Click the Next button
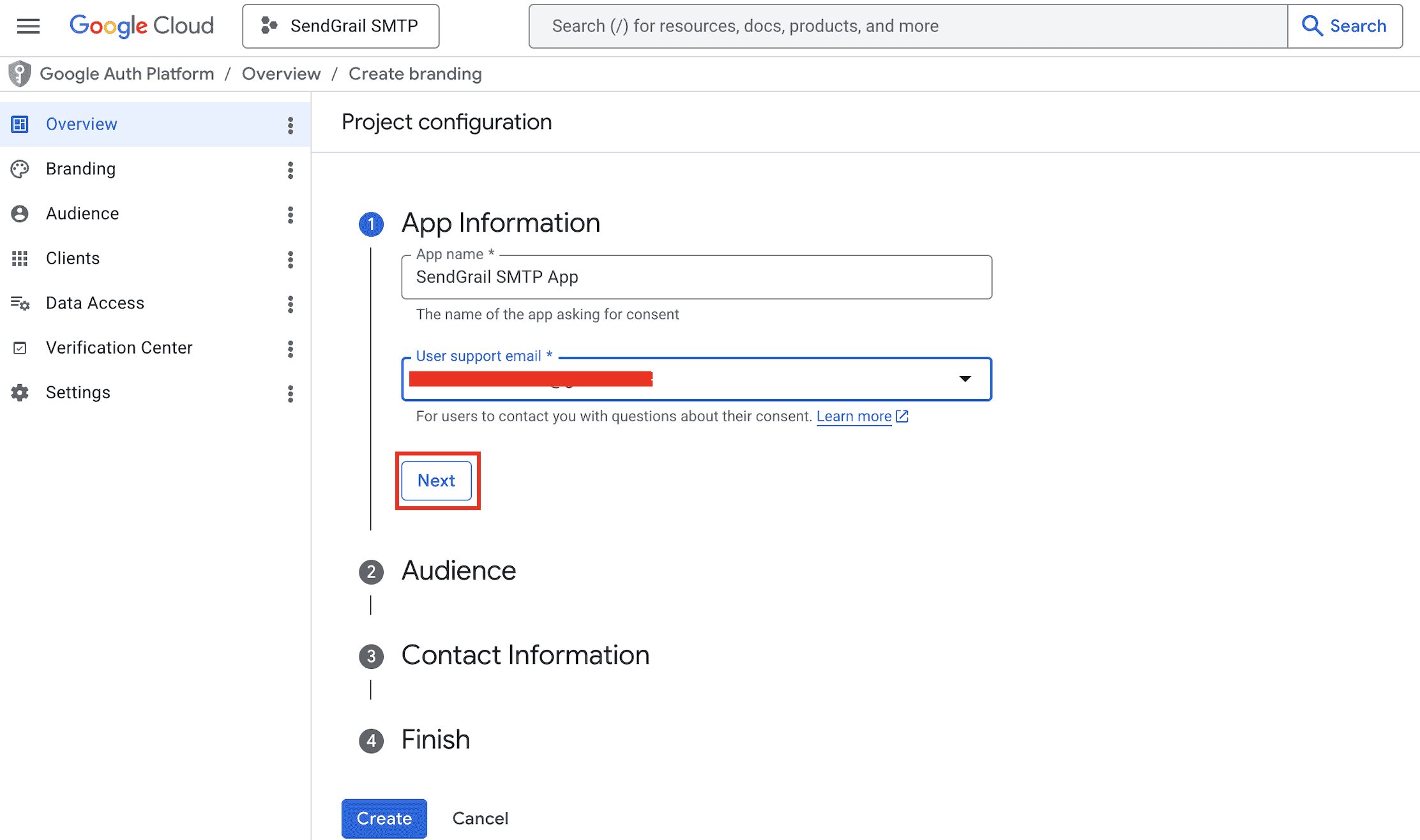The width and height of the screenshot is (1420, 840). tap(437, 481)
